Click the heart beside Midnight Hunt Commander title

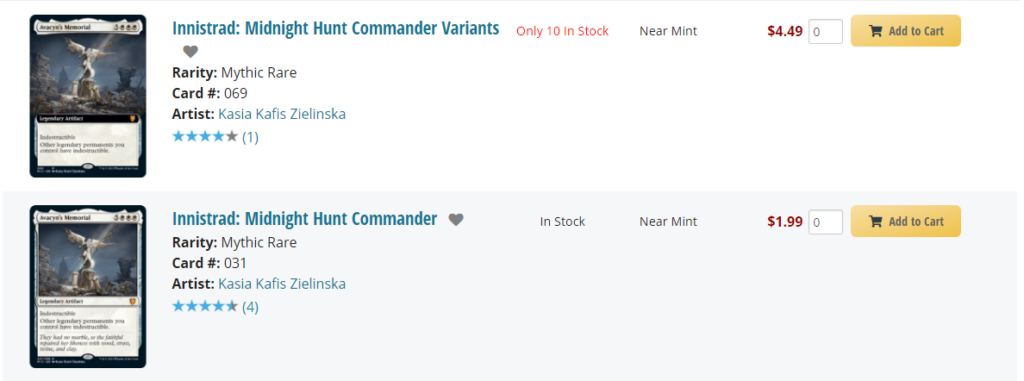click(456, 220)
